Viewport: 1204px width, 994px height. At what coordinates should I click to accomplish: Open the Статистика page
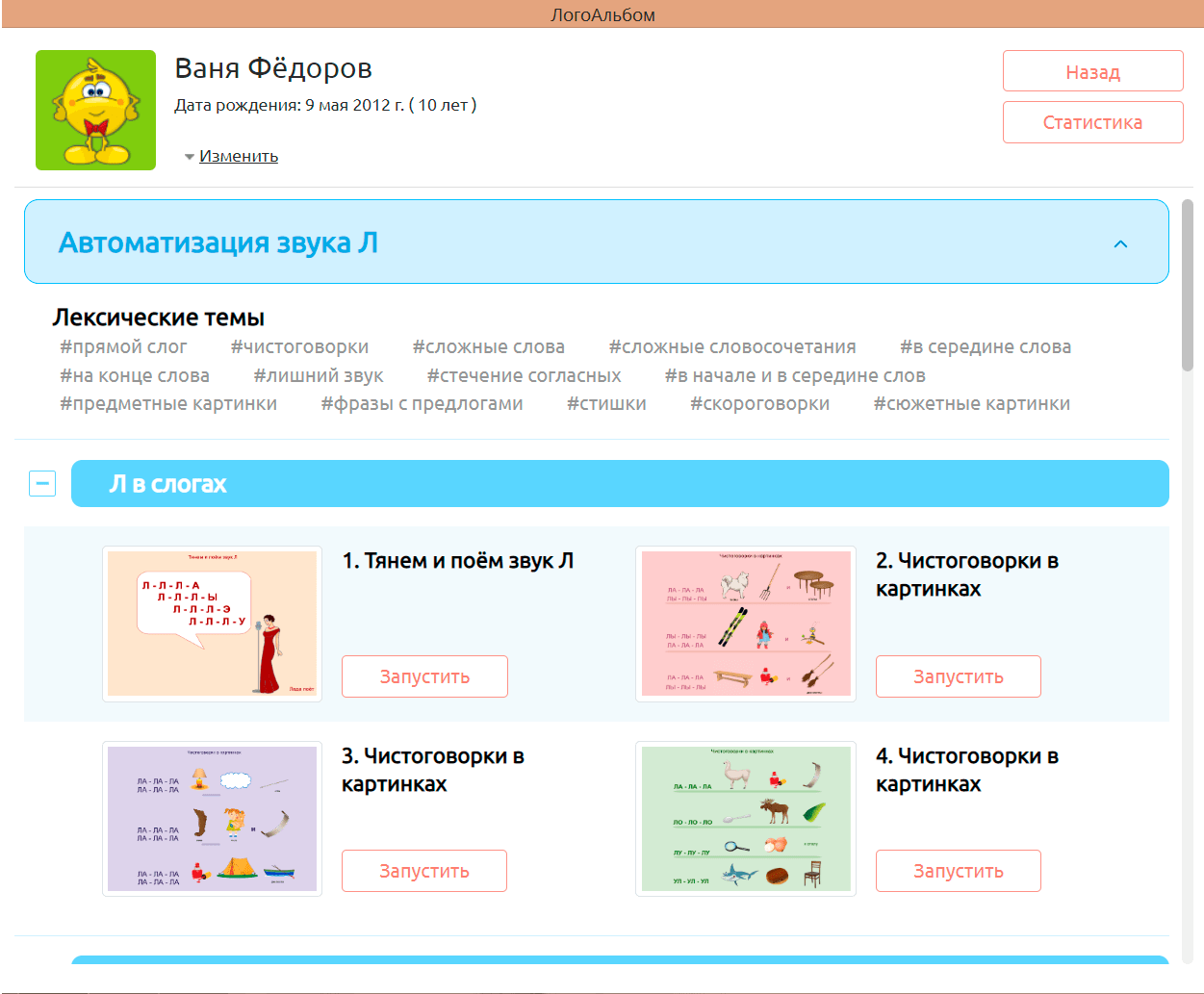coord(1092,122)
